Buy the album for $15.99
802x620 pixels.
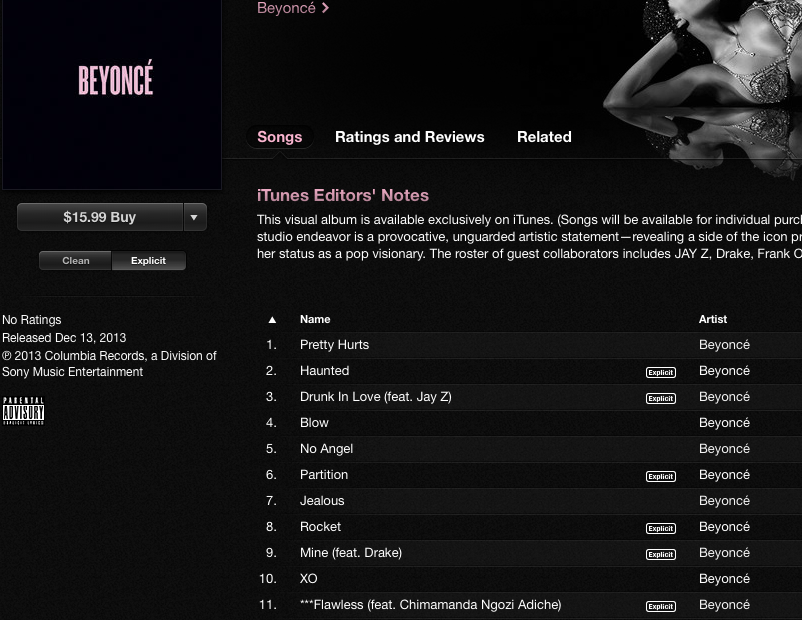(100, 217)
